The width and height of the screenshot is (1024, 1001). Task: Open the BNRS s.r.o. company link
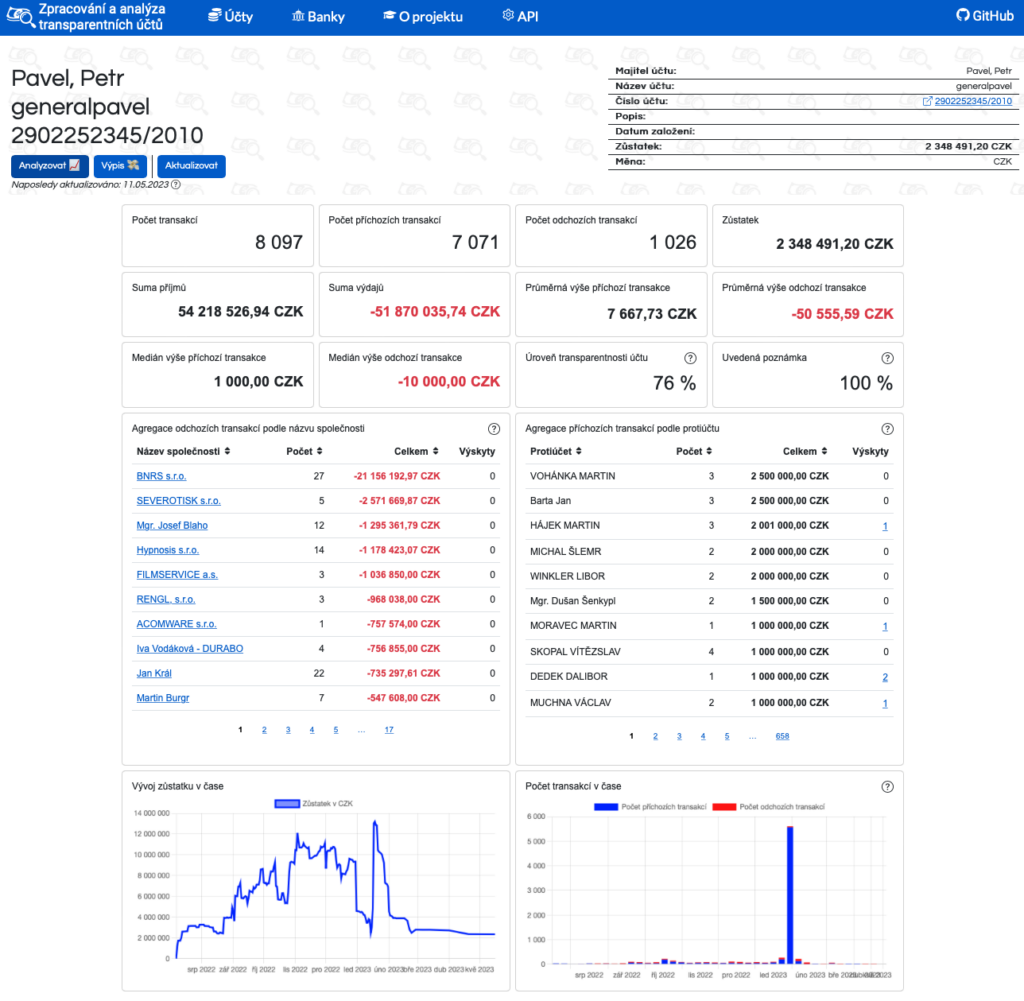coord(161,476)
